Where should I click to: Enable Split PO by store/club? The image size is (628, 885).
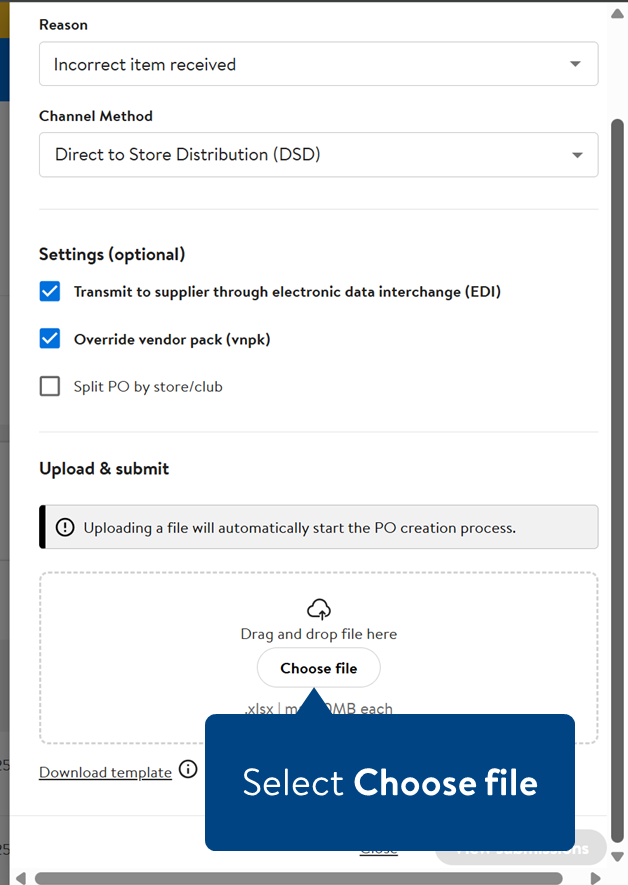(x=50, y=386)
